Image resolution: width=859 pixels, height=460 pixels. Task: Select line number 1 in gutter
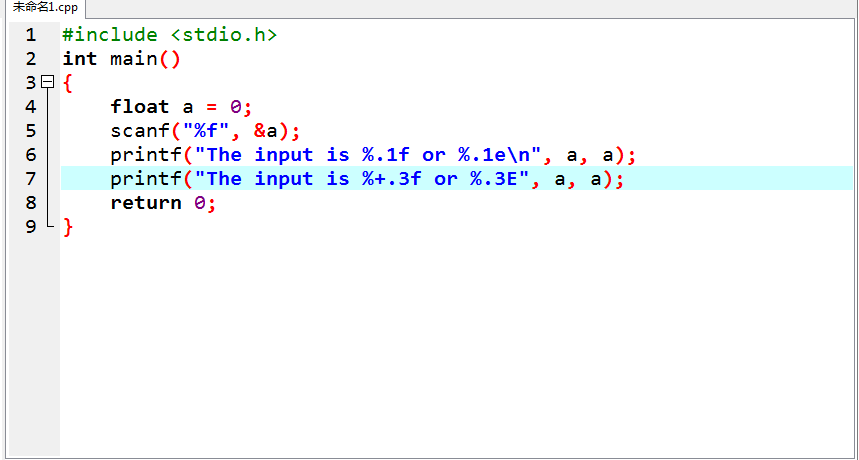coord(31,35)
